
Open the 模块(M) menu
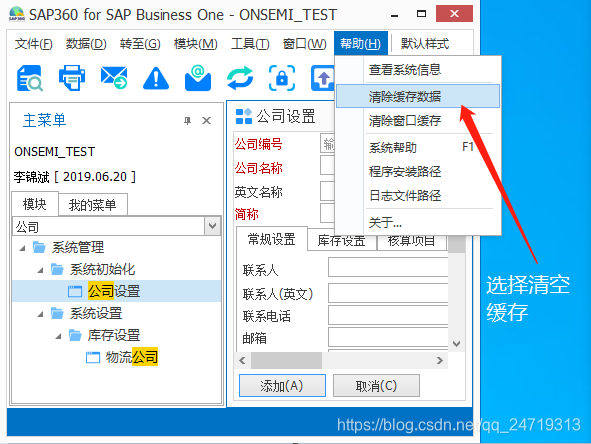[196, 44]
